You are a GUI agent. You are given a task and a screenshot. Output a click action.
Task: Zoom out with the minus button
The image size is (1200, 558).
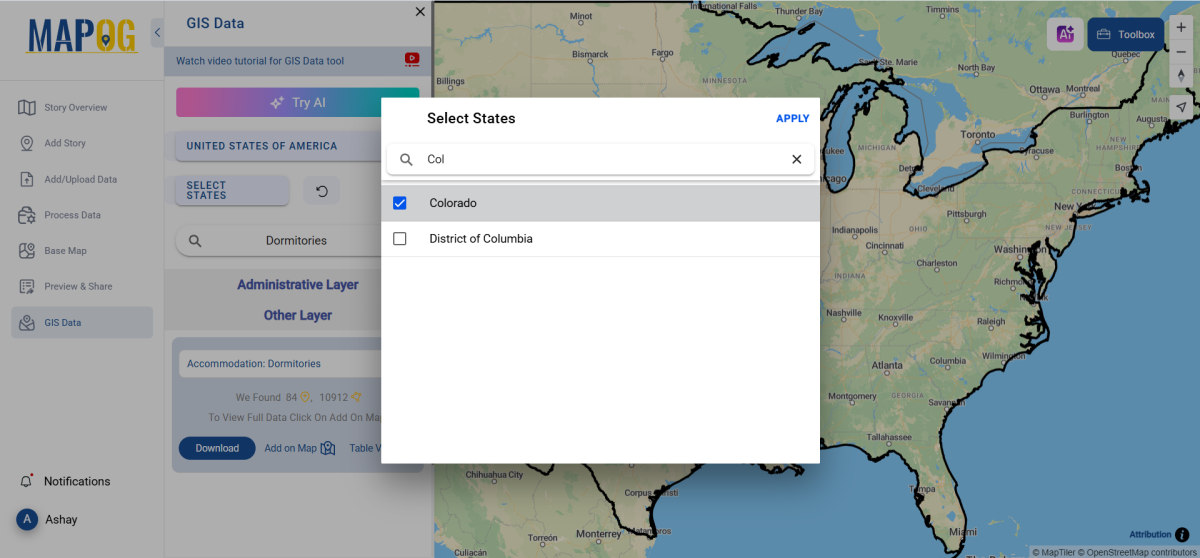click(x=1181, y=52)
